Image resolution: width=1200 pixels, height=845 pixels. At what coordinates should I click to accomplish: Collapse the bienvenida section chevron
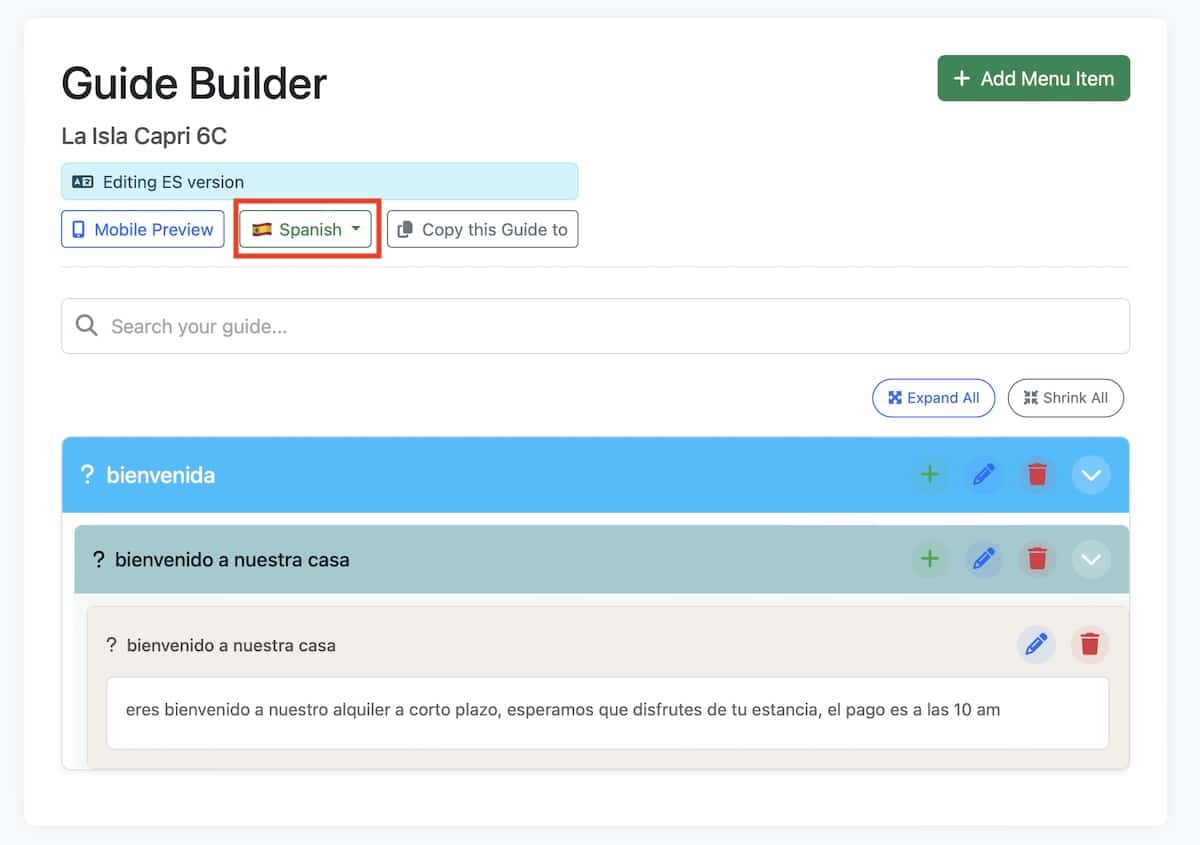tap(1090, 475)
